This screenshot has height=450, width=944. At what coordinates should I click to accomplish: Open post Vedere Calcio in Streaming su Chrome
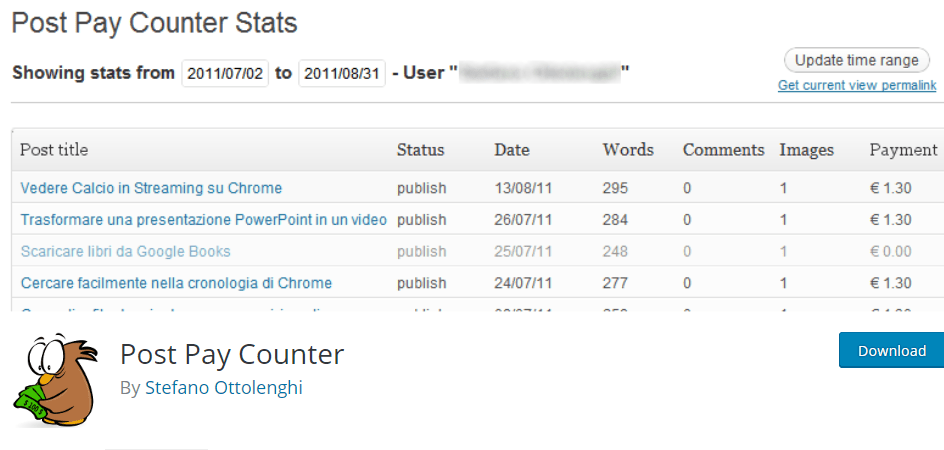[x=151, y=188]
